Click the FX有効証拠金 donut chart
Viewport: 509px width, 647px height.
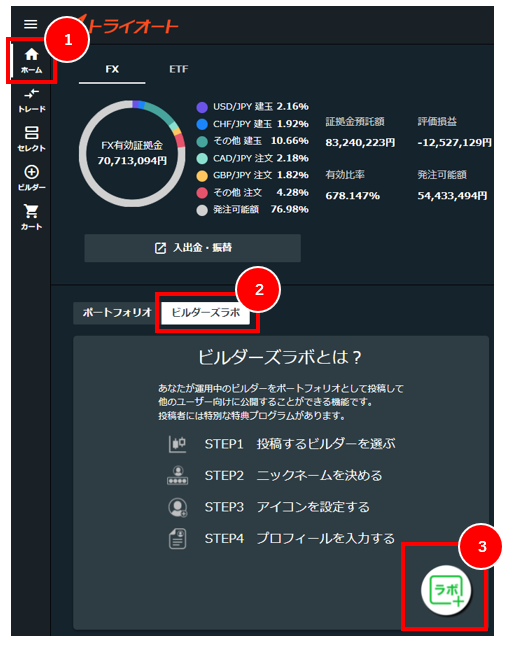(x=132, y=153)
